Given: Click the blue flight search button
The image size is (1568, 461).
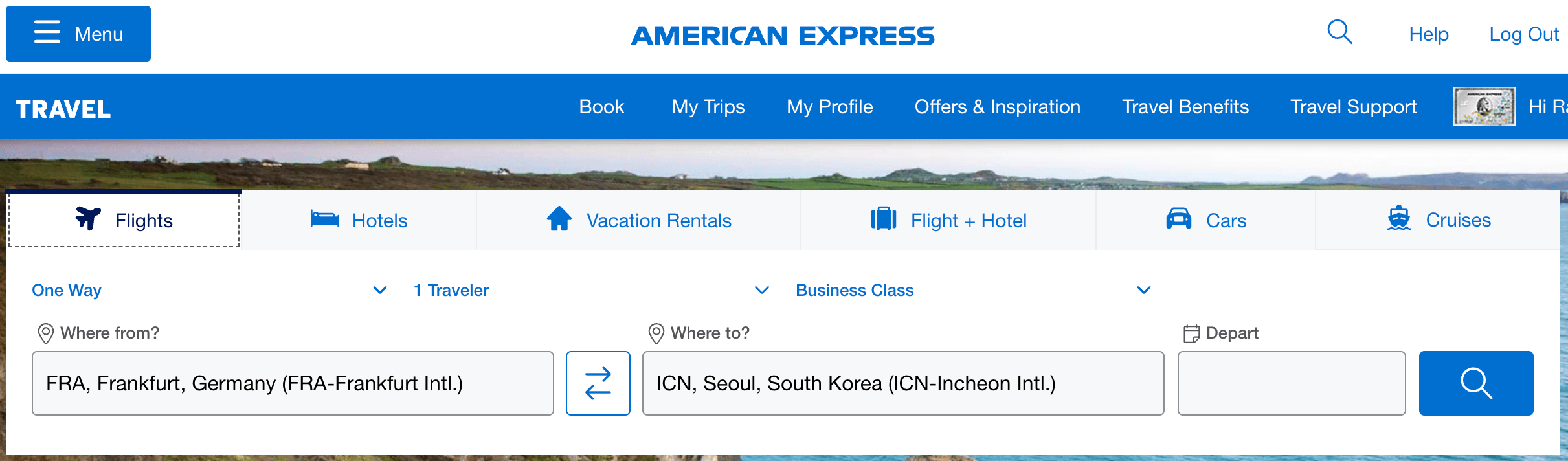Looking at the screenshot, I should coord(1475,383).
